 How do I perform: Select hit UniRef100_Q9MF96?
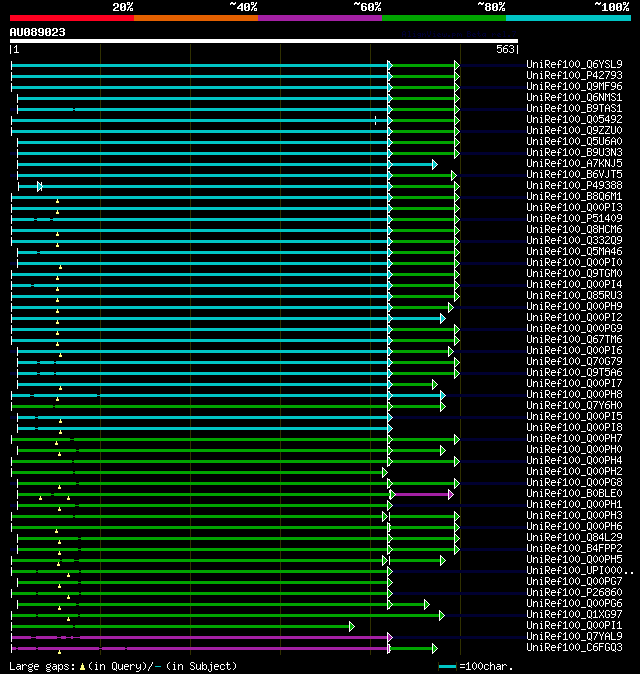pyautogui.click(x=574, y=86)
